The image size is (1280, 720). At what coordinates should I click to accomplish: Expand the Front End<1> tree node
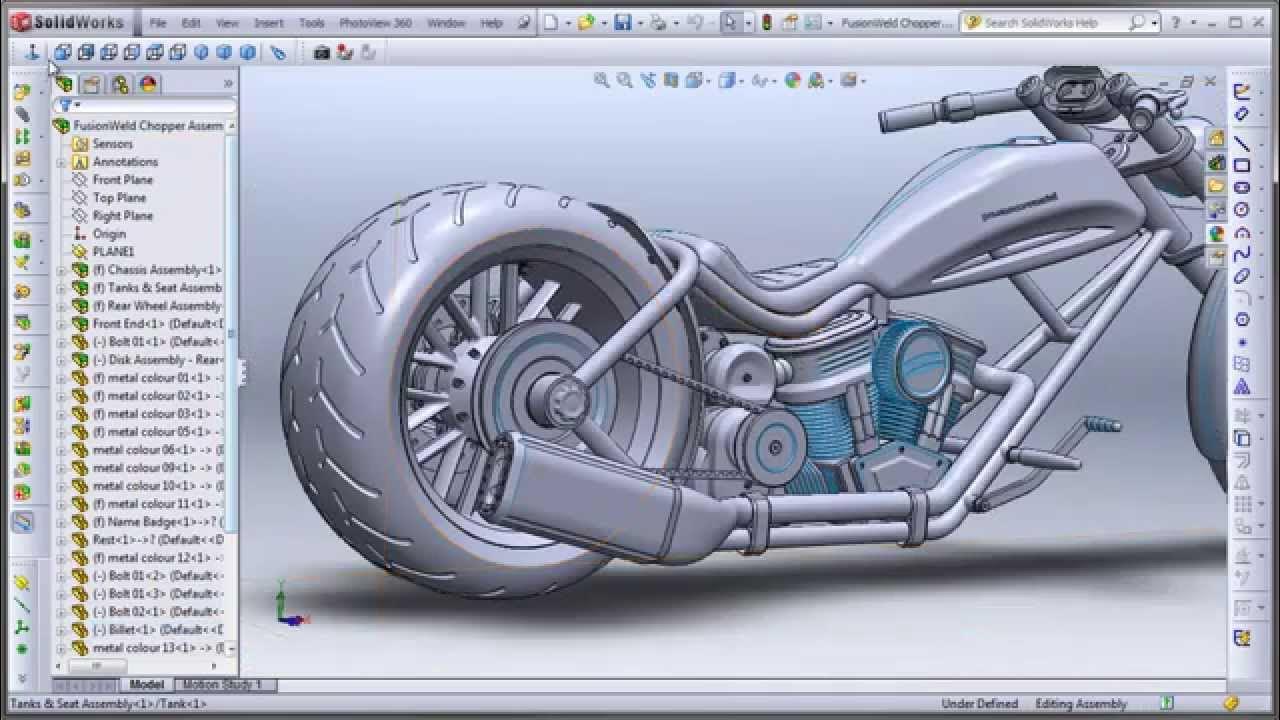coord(61,324)
